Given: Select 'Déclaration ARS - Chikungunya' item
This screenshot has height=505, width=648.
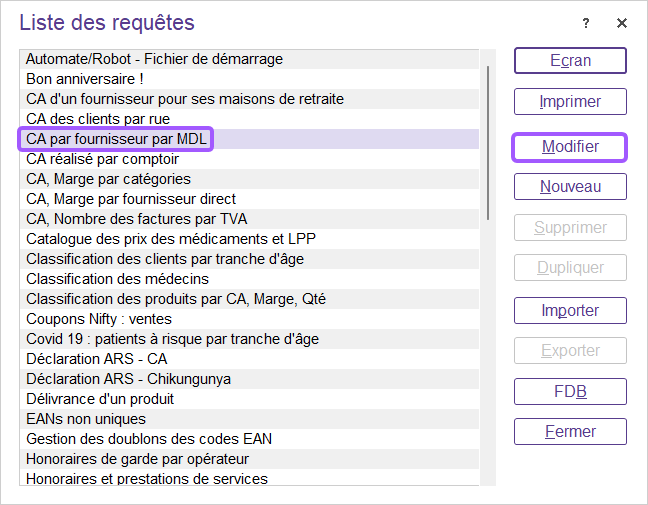Looking at the screenshot, I should (x=128, y=379).
